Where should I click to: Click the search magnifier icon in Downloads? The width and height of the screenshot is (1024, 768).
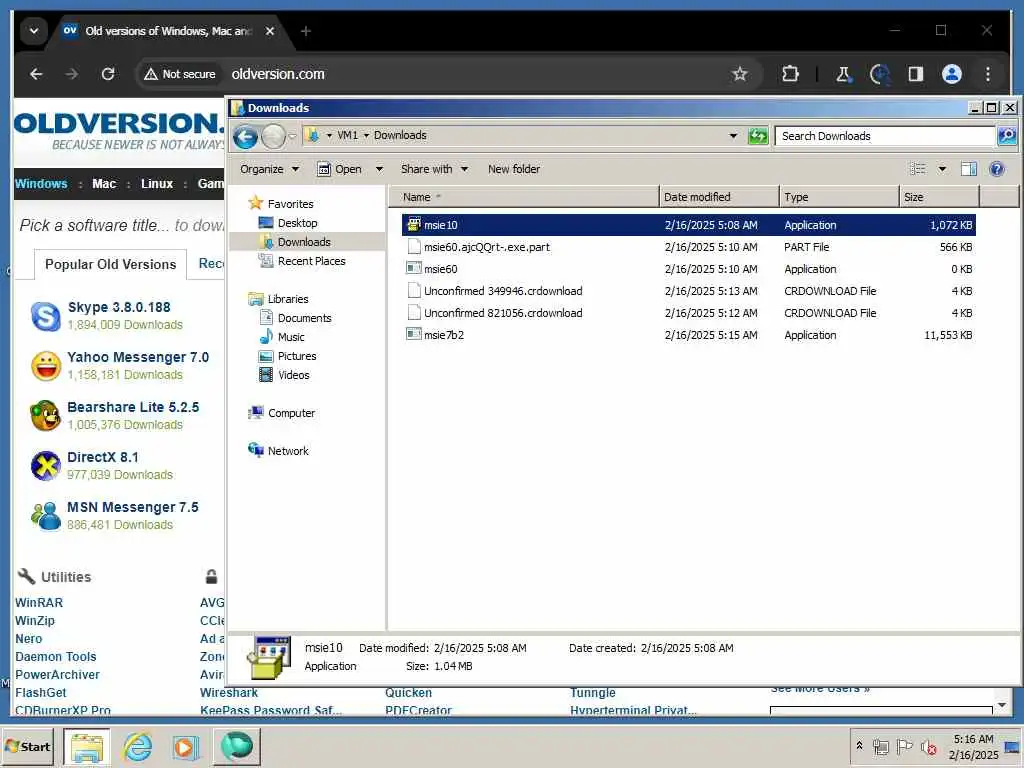(x=1006, y=136)
